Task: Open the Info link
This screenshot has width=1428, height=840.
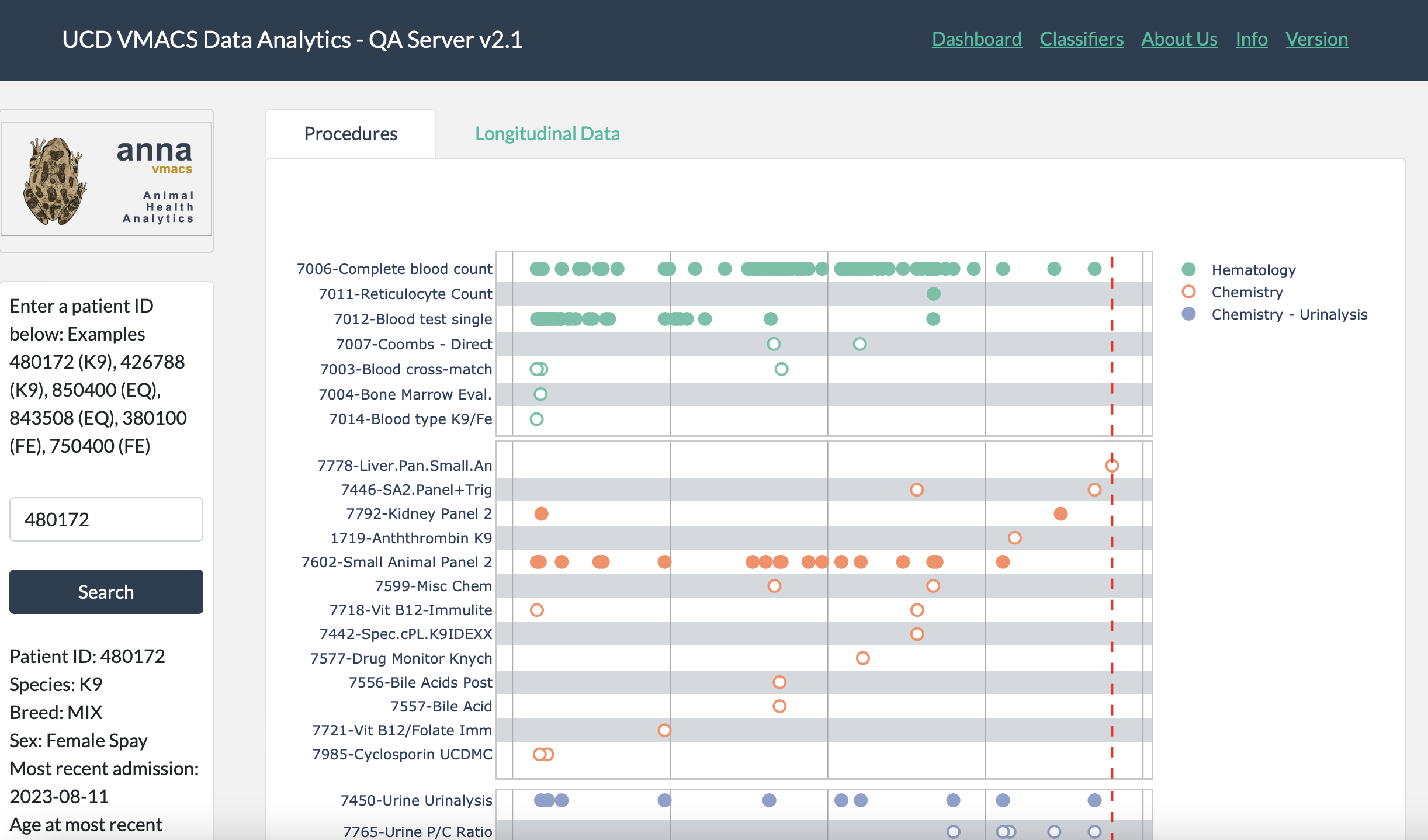Action: pyautogui.click(x=1252, y=39)
